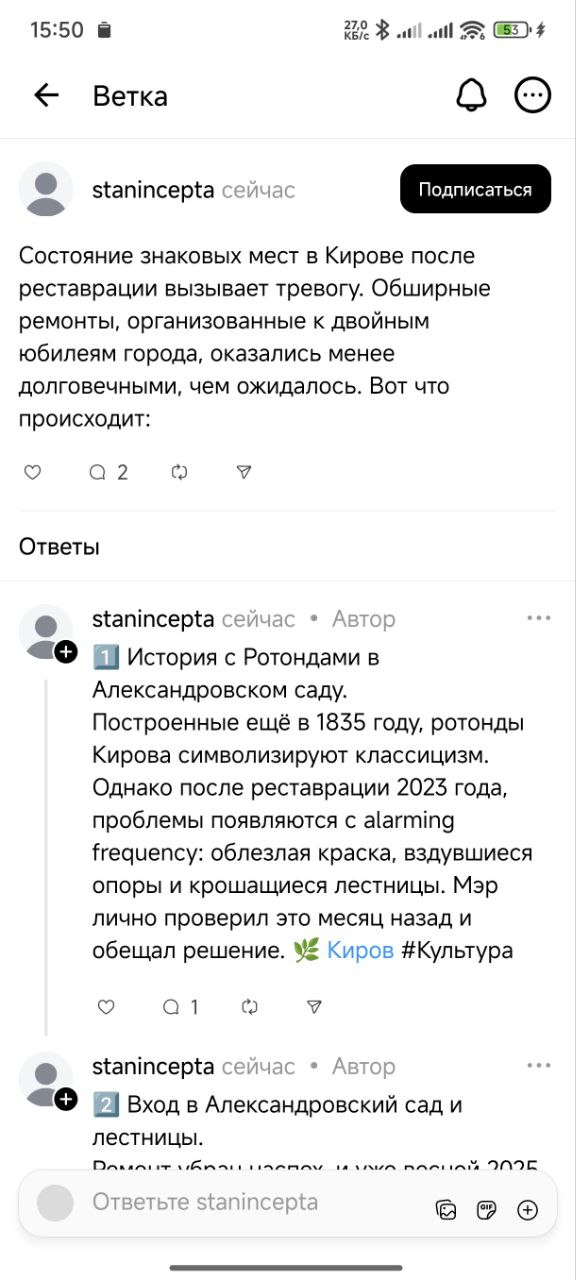The image size is (576, 1280).
Task: Open the three-dot options menu for the thread
Action: click(533, 94)
